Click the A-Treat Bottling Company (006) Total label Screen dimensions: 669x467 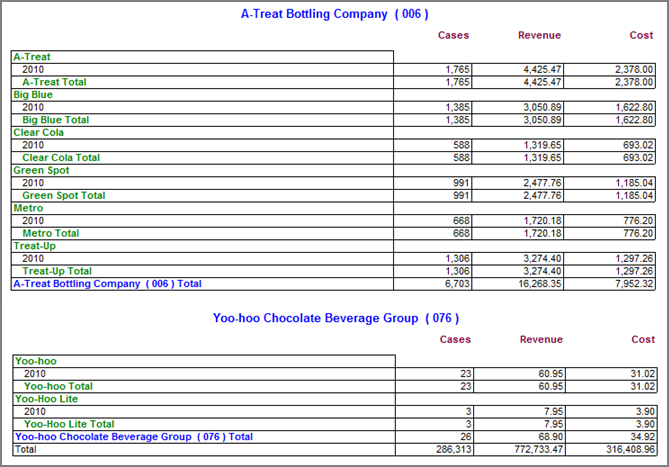pyautogui.click(x=107, y=284)
